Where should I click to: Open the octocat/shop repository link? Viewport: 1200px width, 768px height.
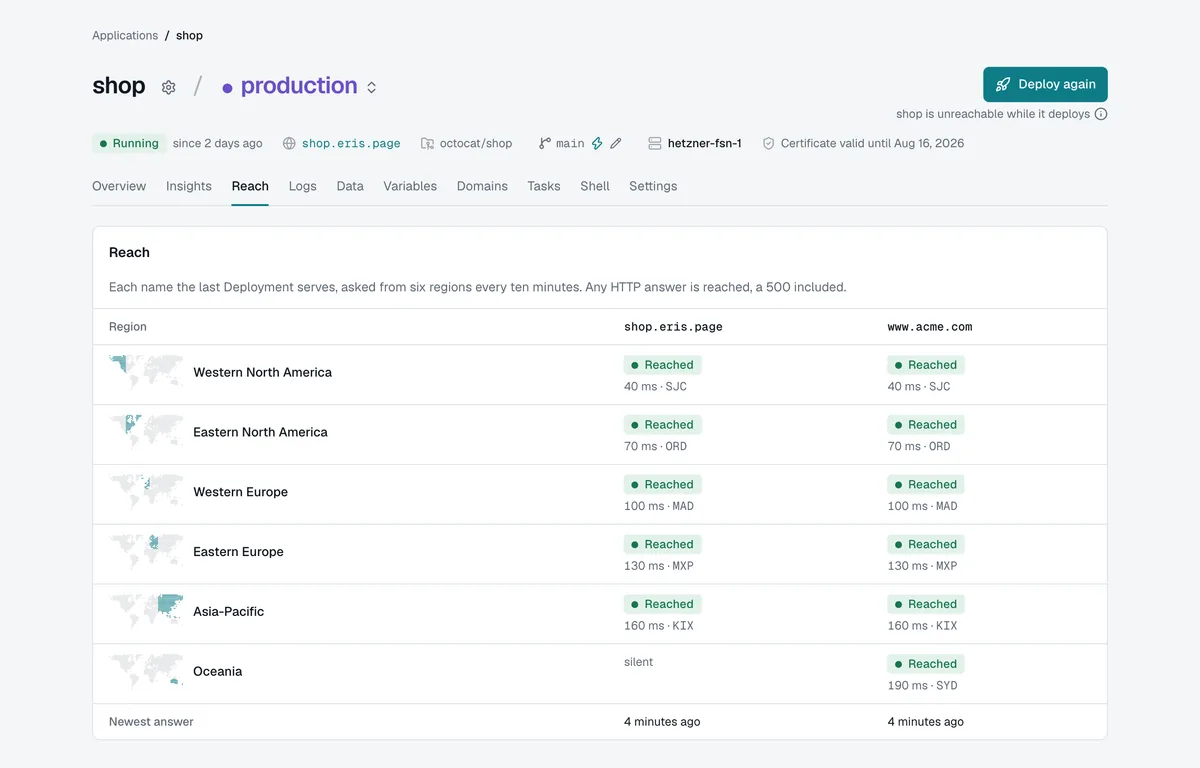(x=476, y=143)
